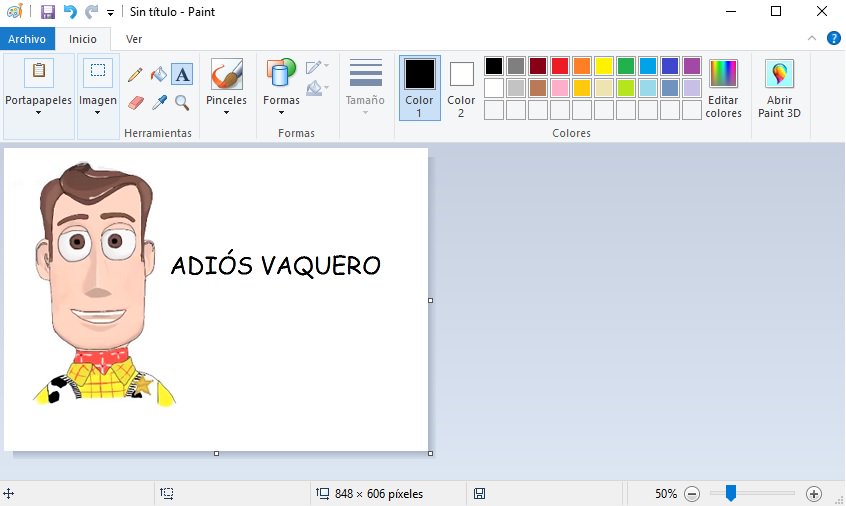Viewport: 846px width, 506px height.
Task: Pick the turquoise blue color swatch
Action: [648, 66]
